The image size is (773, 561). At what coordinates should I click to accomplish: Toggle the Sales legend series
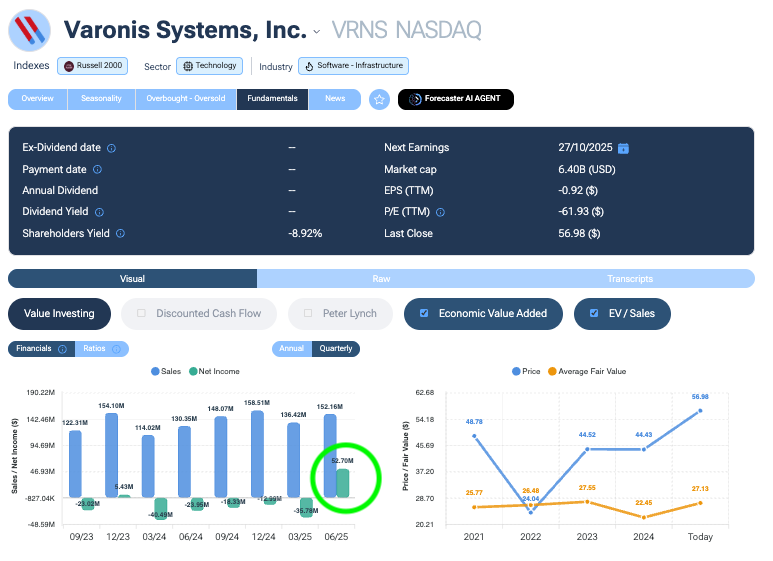point(166,371)
